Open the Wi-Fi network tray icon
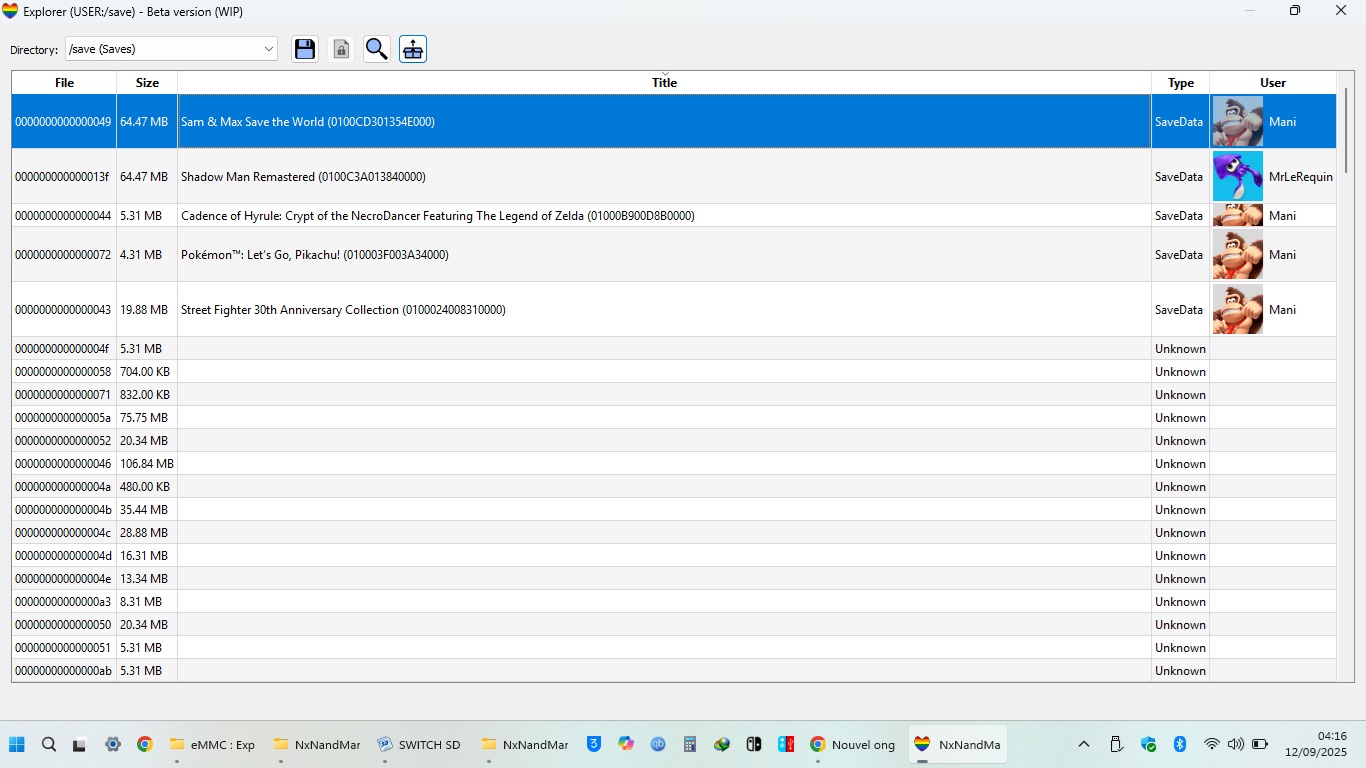This screenshot has width=1366, height=768. (1212, 744)
